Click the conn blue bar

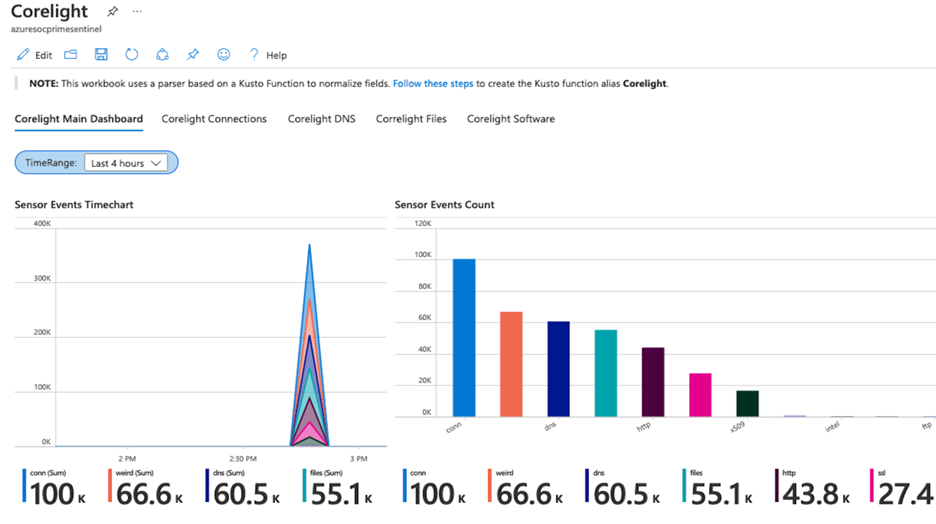(x=464, y=337)
